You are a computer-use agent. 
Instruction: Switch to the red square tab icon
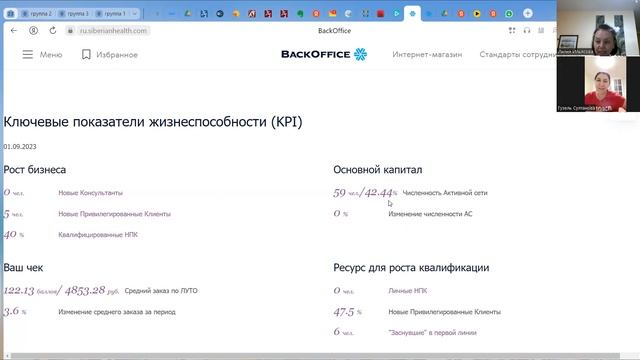(380, 13)
